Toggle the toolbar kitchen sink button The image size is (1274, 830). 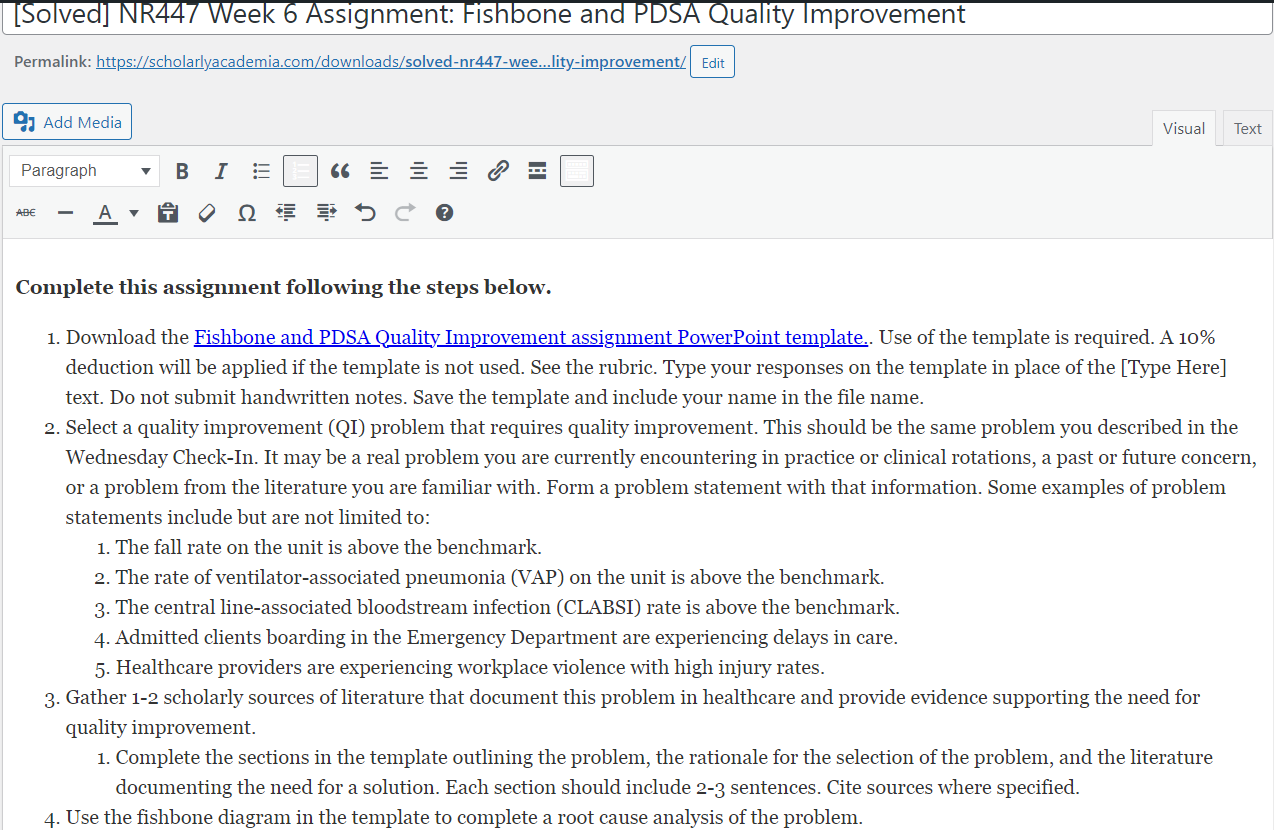click(577, 171)
